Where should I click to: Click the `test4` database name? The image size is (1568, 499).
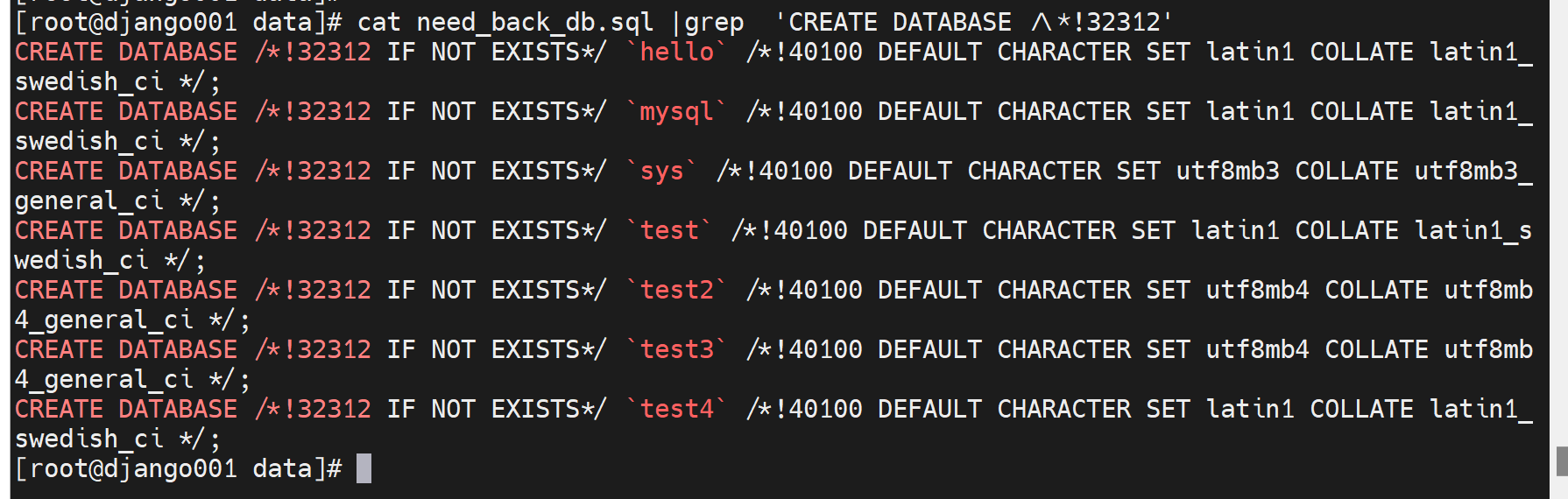[x=676, y=410]
